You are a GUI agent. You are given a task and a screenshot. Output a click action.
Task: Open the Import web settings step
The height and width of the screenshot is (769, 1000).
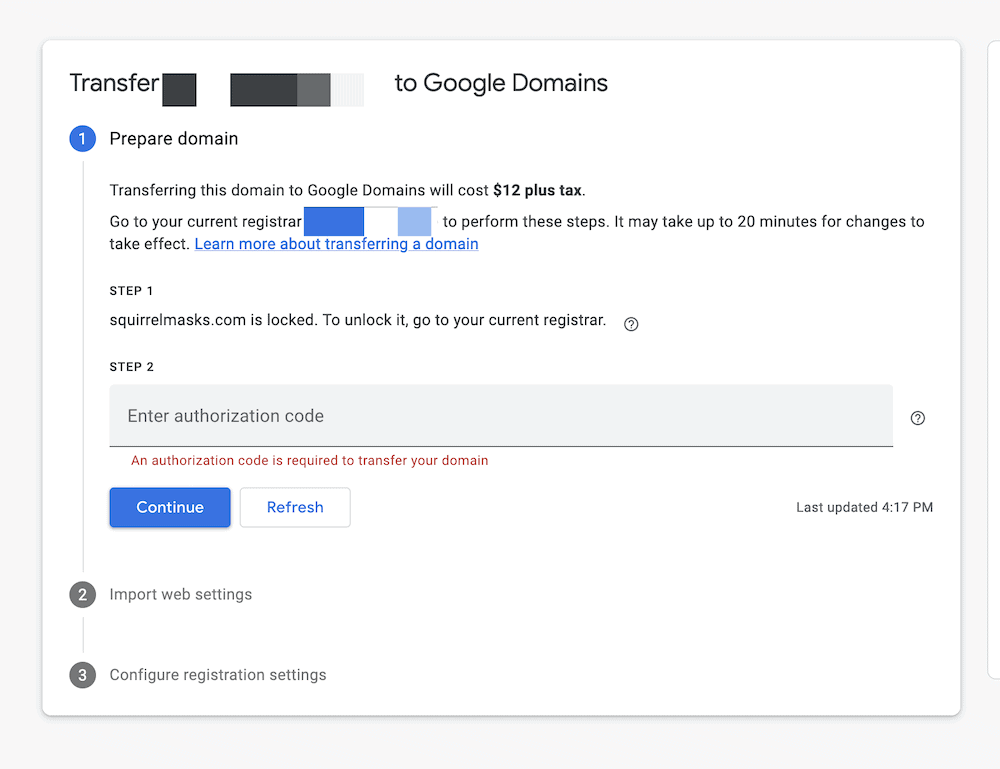(180, 594)
